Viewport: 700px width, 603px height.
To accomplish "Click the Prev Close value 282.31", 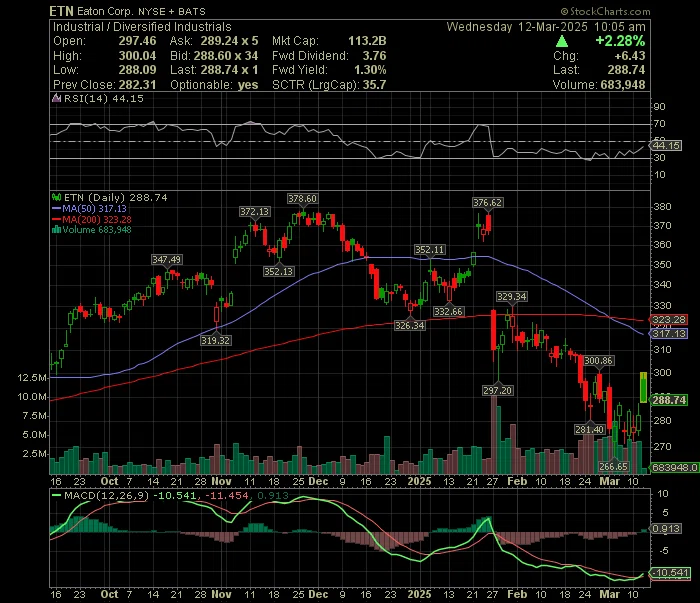I will coord(138,85).
